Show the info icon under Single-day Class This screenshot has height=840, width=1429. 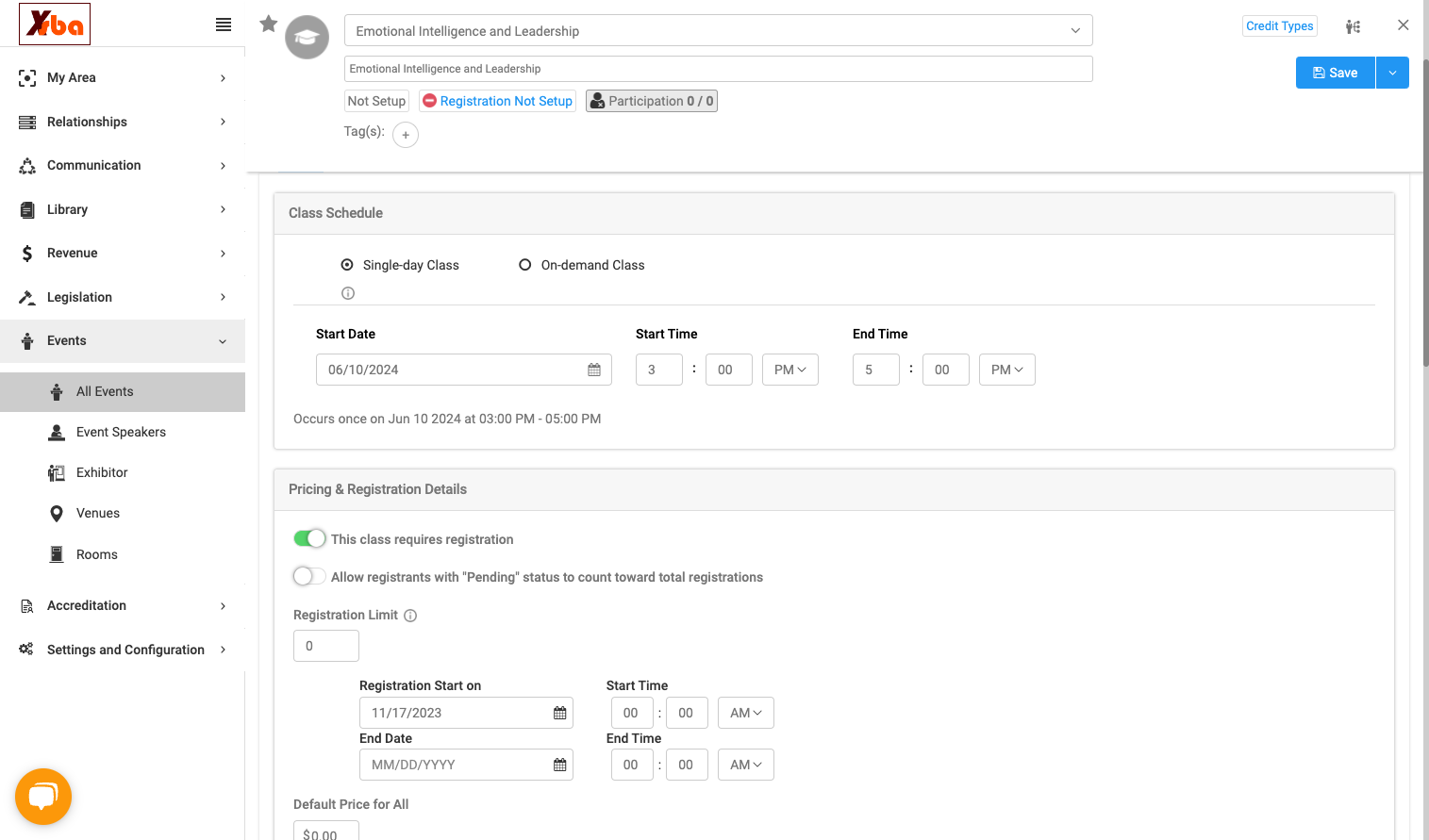[348, 293]
